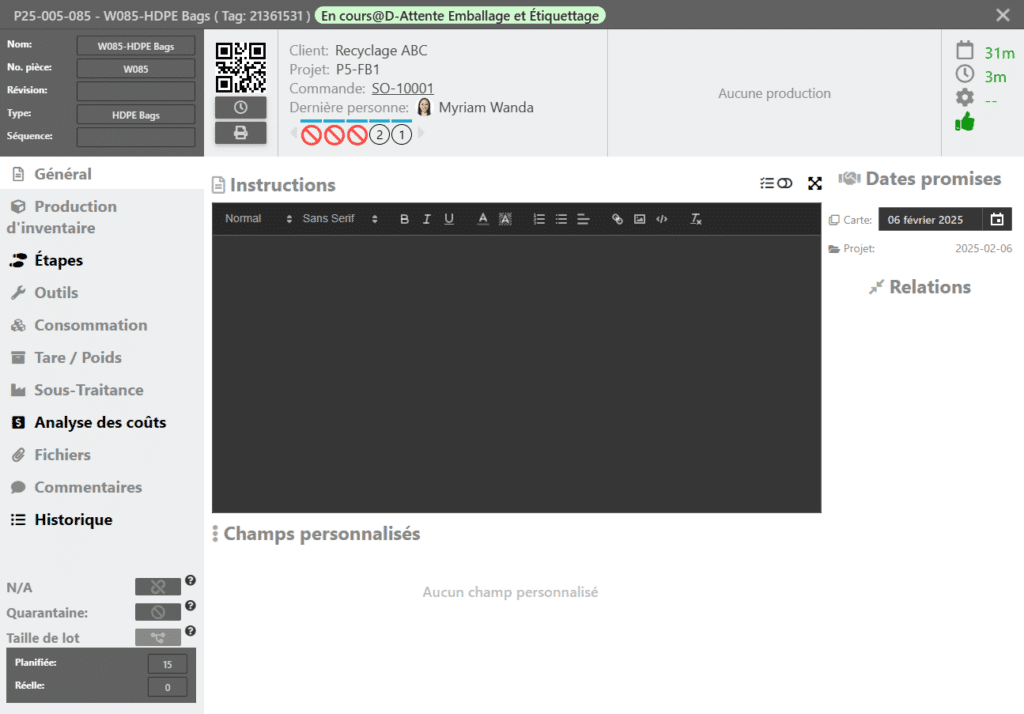Expand Instructions editor to full screen
The width and height of the screenshot is (1024, 714).
(x=815, y=184)
